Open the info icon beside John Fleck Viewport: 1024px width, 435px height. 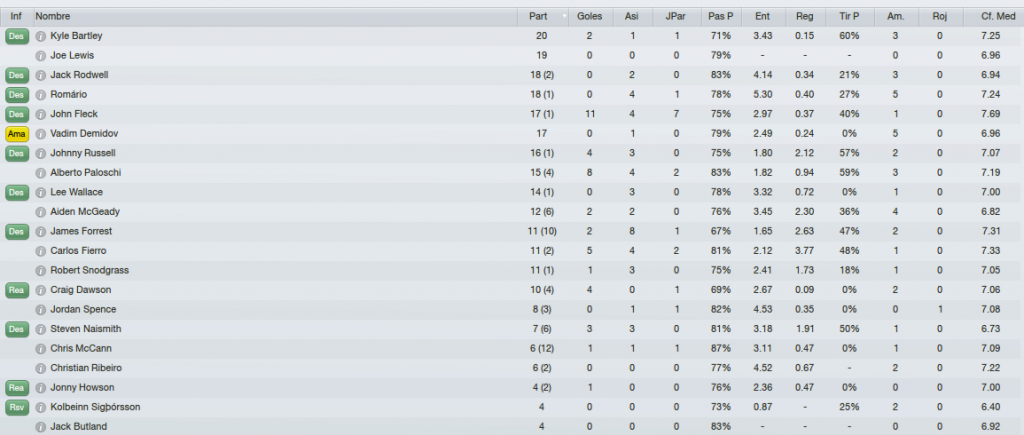click(40, 115)
